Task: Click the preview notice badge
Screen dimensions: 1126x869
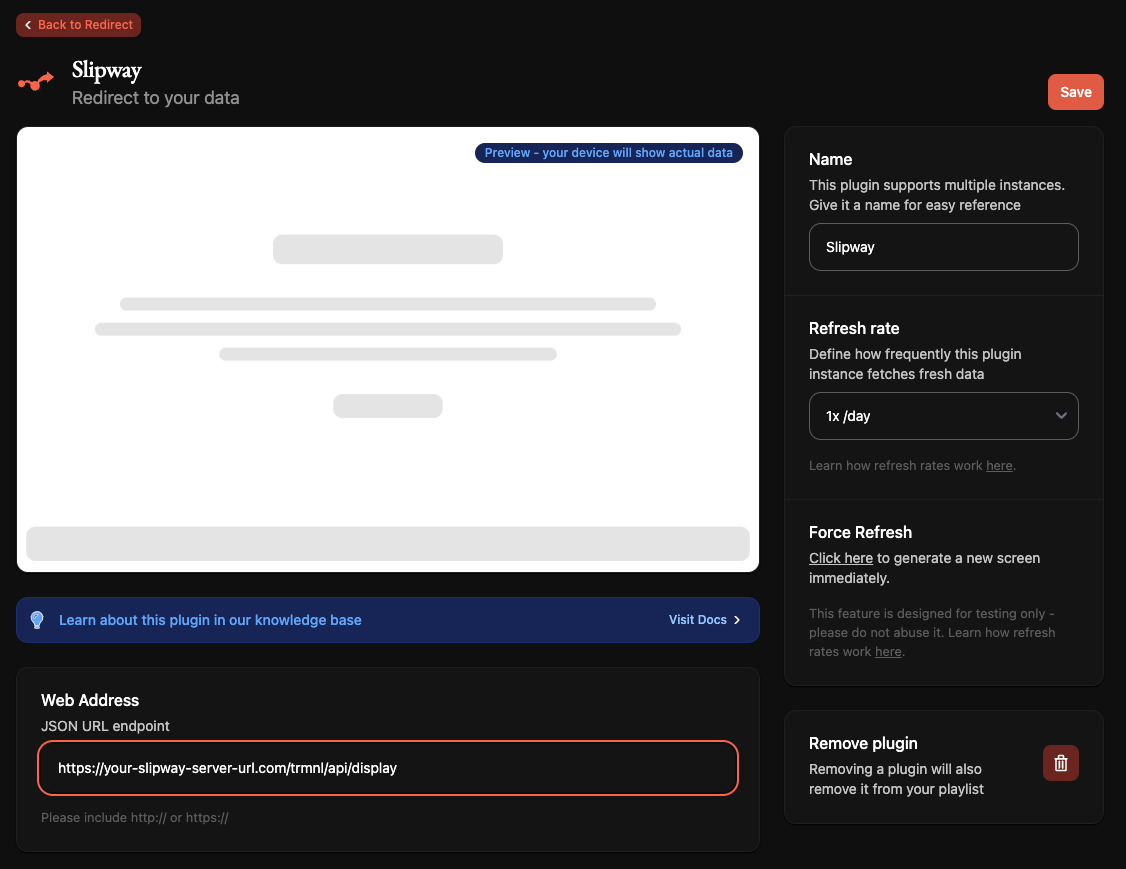Action: coord(608,153)
